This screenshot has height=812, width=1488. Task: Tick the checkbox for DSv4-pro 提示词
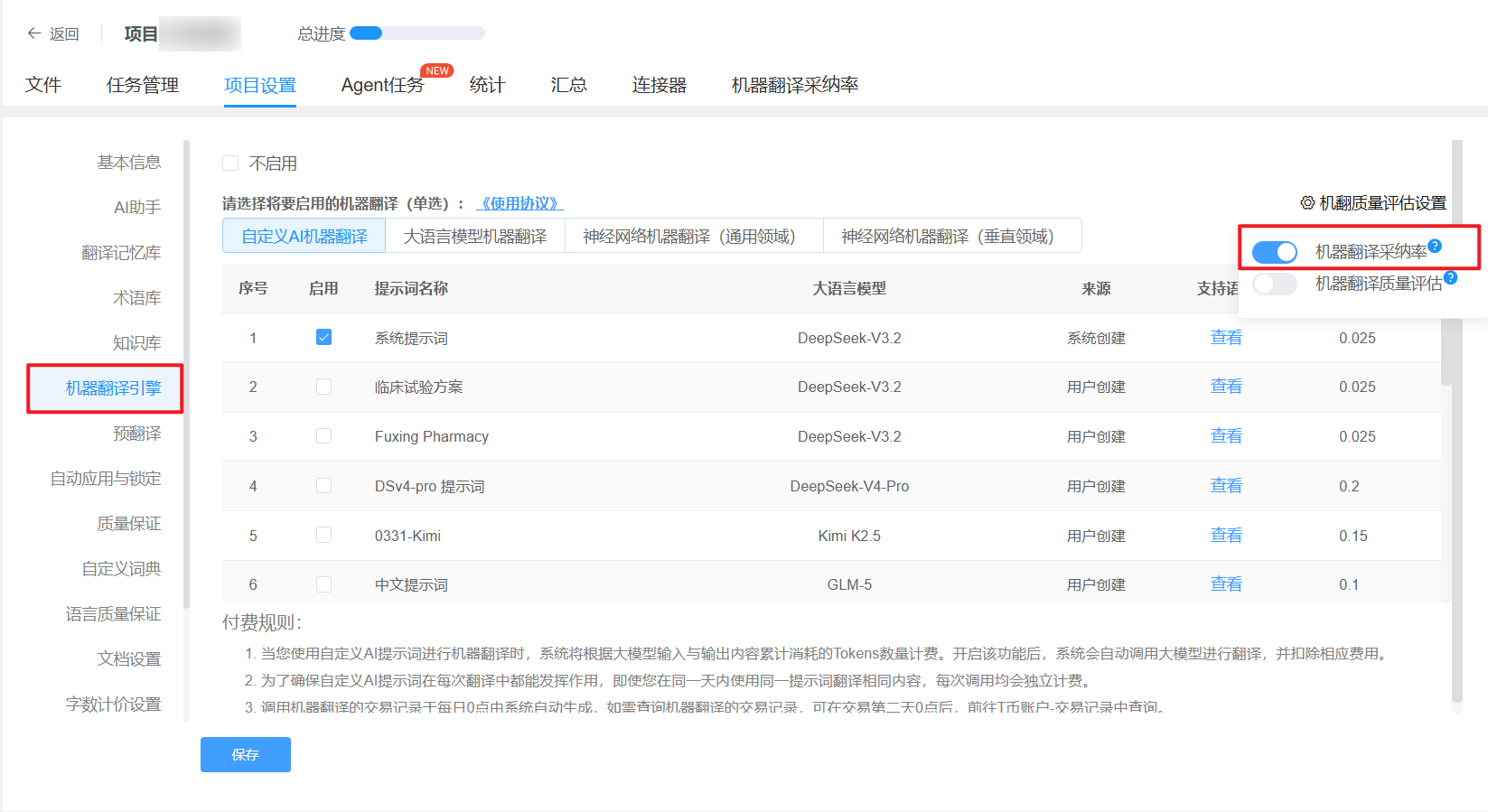(x=323, y=486)
